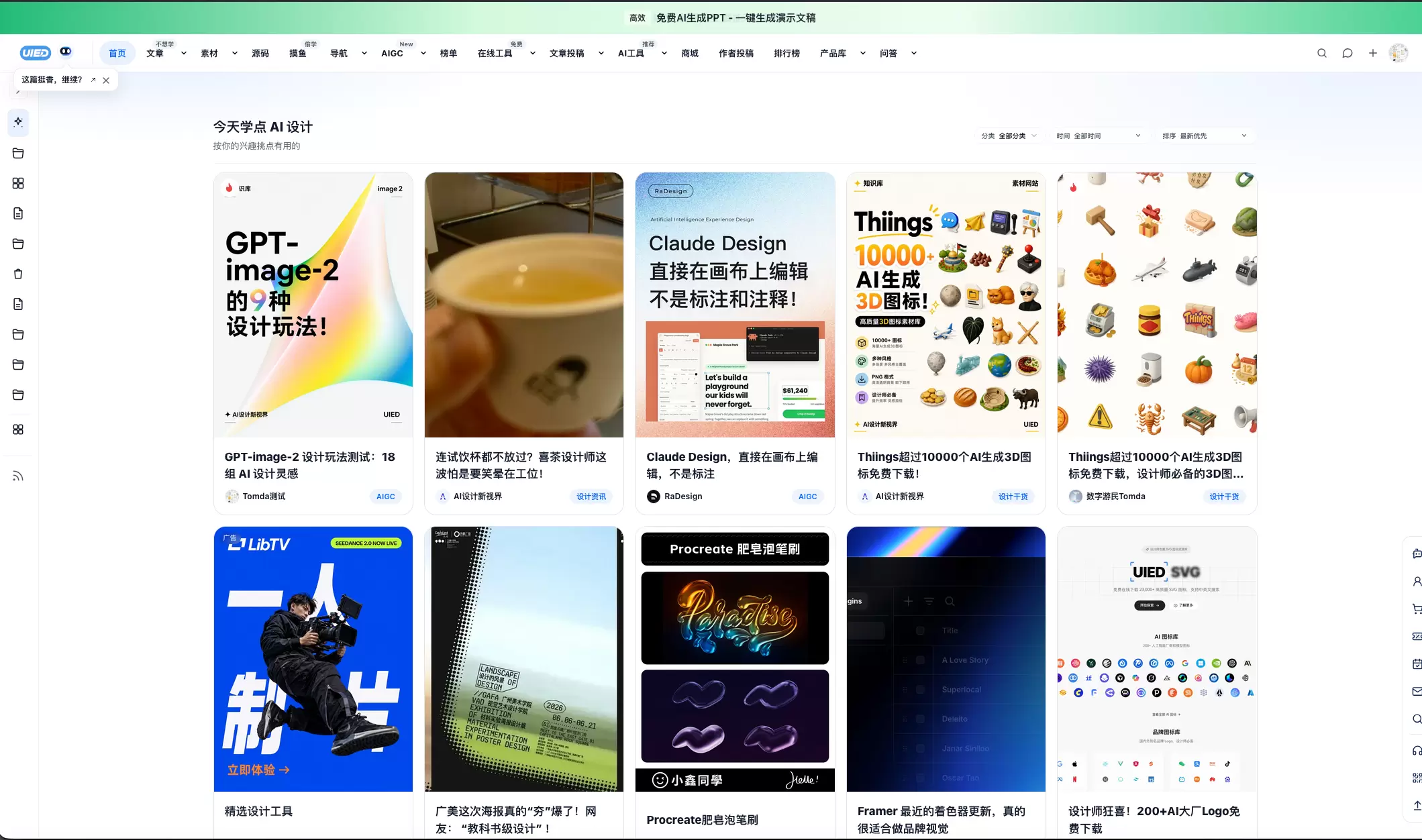Open the Procreate 肥皂泡笔刷 cover thumbnail
This screenshot has width=1422, height=840.
(x=735, y=659)
